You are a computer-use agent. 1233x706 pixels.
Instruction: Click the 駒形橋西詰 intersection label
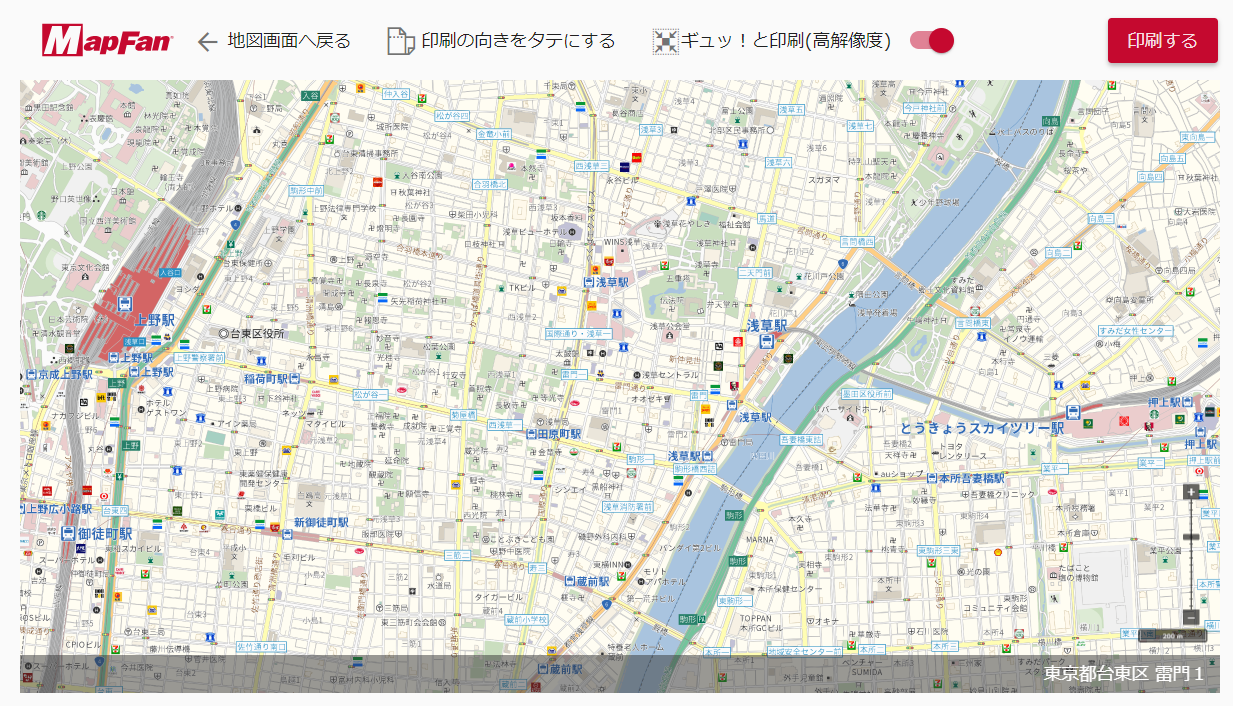tap(694, 468)
